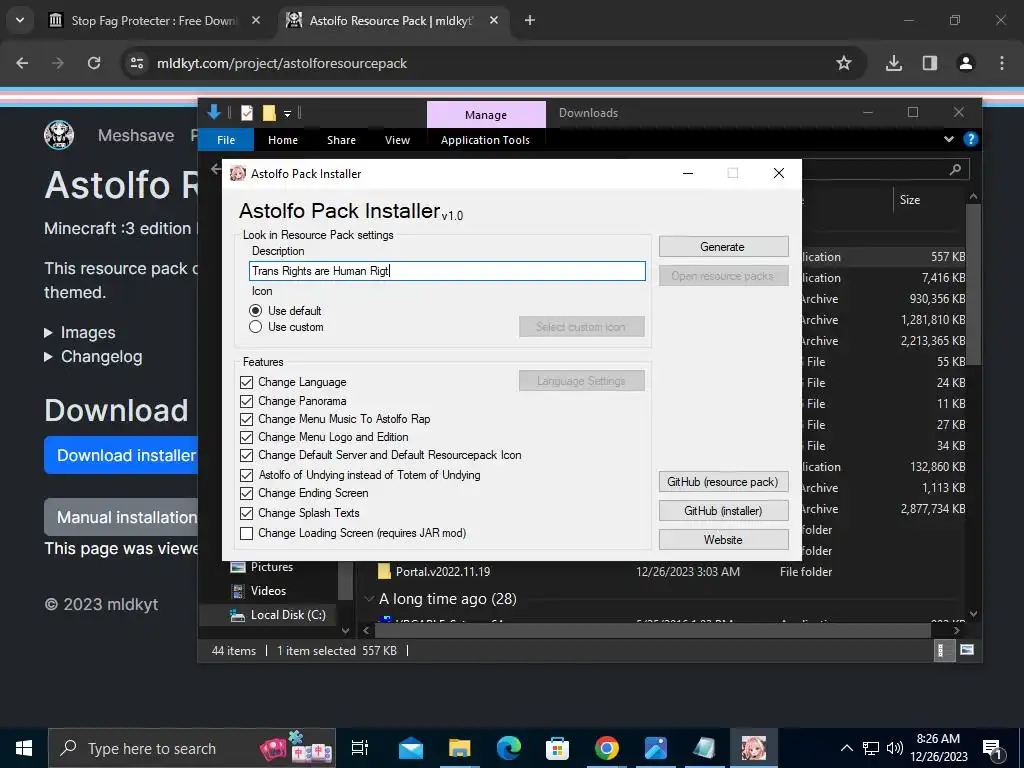Open site information icon in address bar
1024x768 pixels.
click(137, 63)
